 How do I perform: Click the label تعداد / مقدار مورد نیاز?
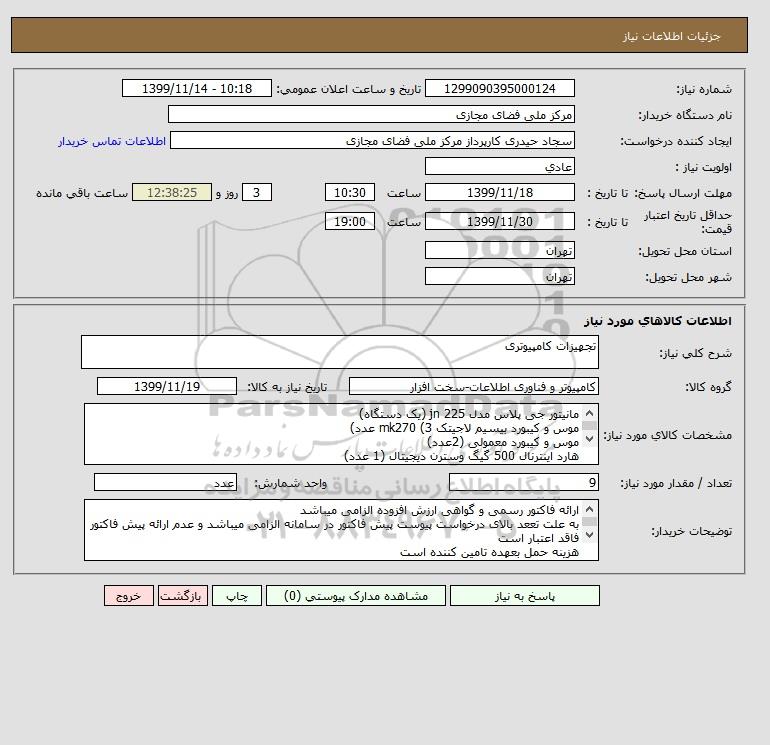[676, 483]
